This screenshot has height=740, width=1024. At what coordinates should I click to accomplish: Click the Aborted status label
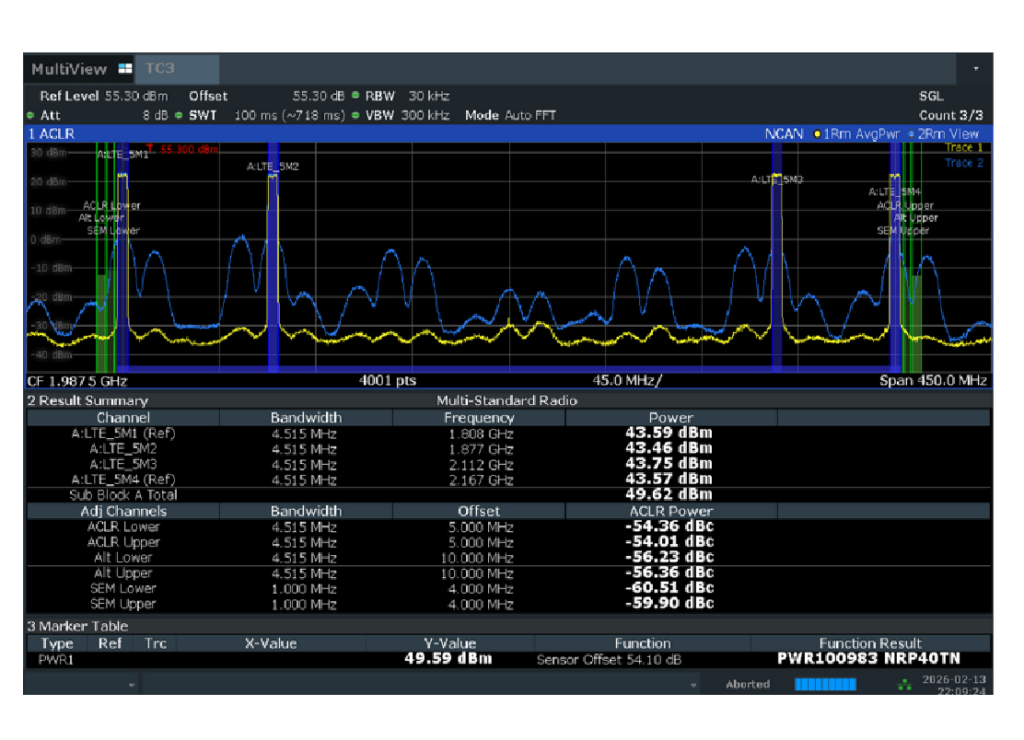coord(747,684)
